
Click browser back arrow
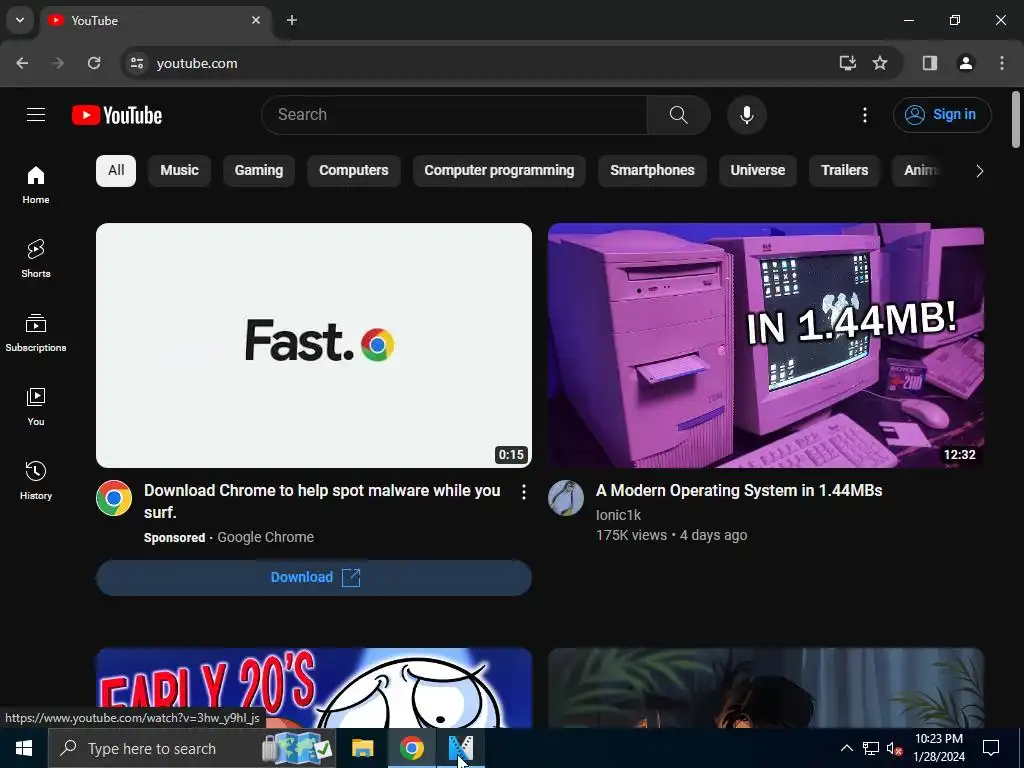point(22,63)
